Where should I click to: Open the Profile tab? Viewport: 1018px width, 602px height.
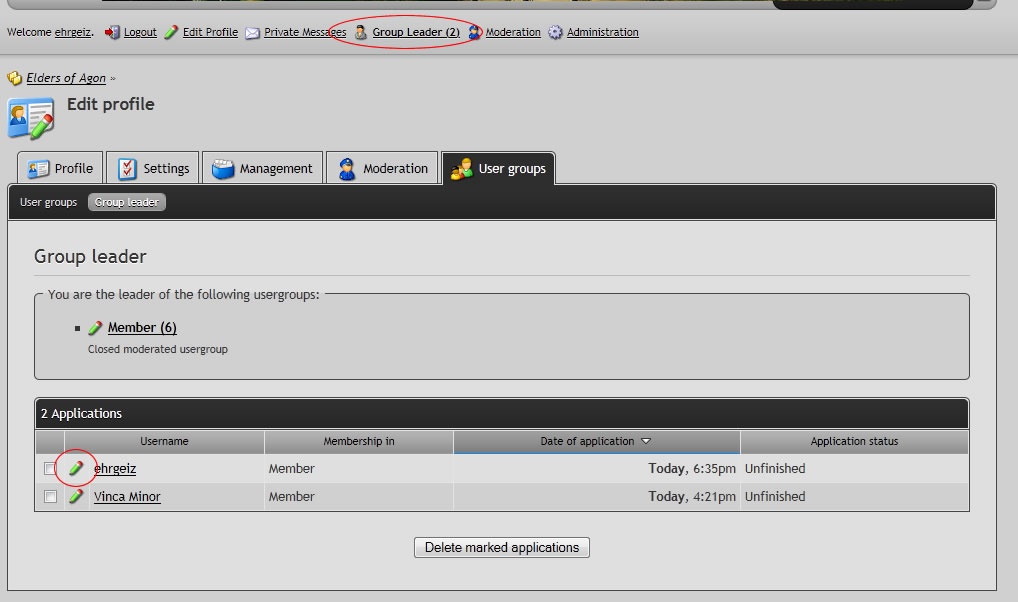[x=61, y=169]
